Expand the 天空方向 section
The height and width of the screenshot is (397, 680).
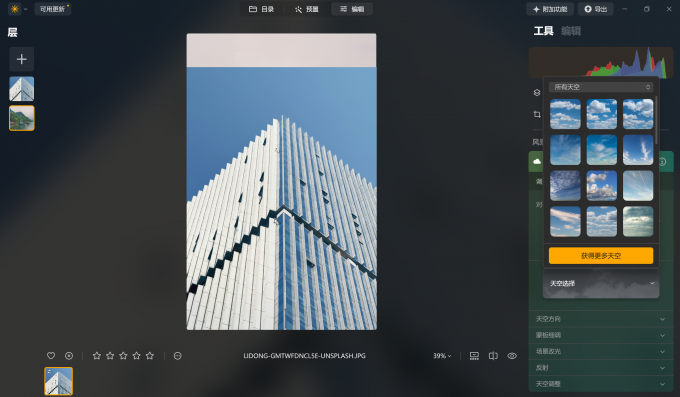601,319
